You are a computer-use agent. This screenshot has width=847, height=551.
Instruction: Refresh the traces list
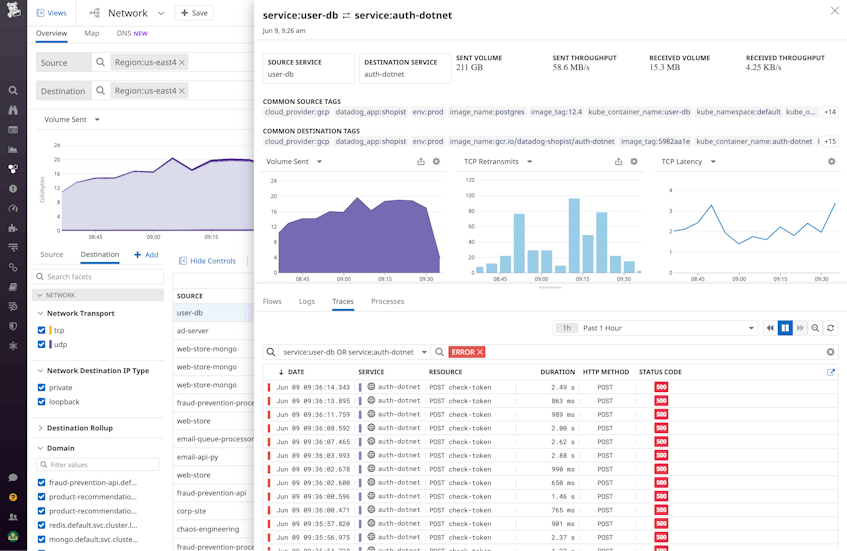(x=831, y=328)
